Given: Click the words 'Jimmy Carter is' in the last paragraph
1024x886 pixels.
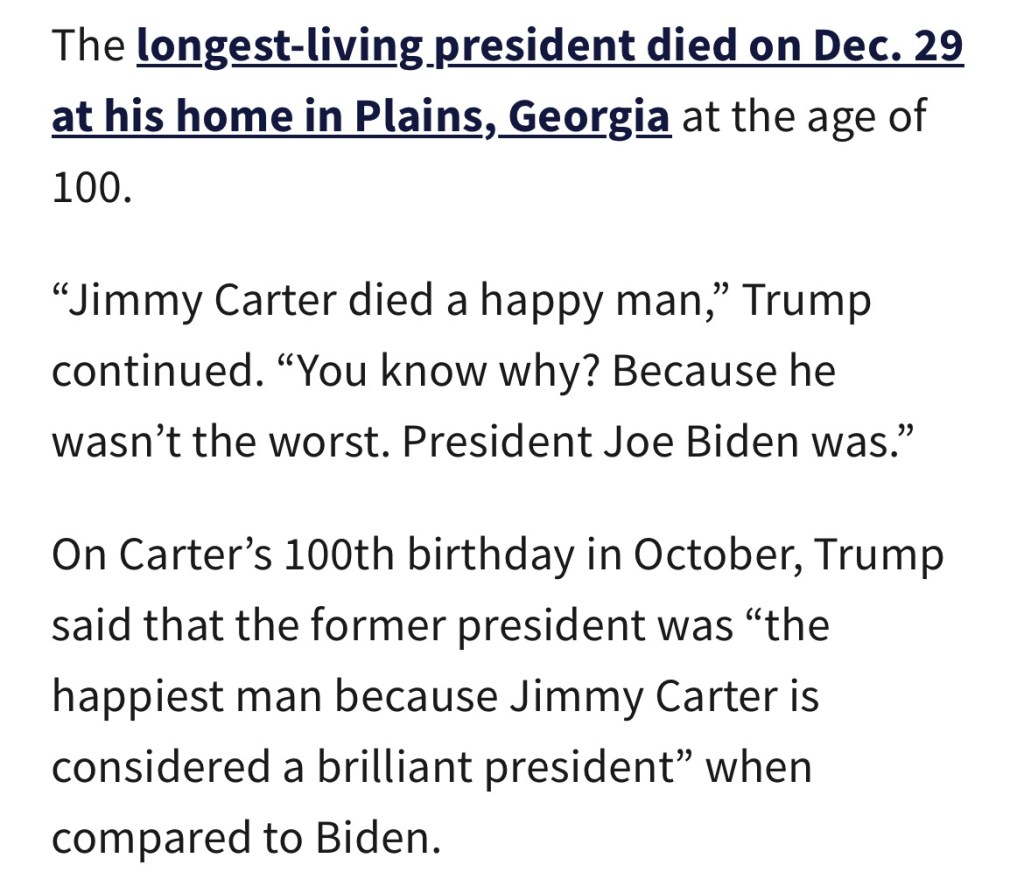Looking at the screenshot, I should pos(663,696).
